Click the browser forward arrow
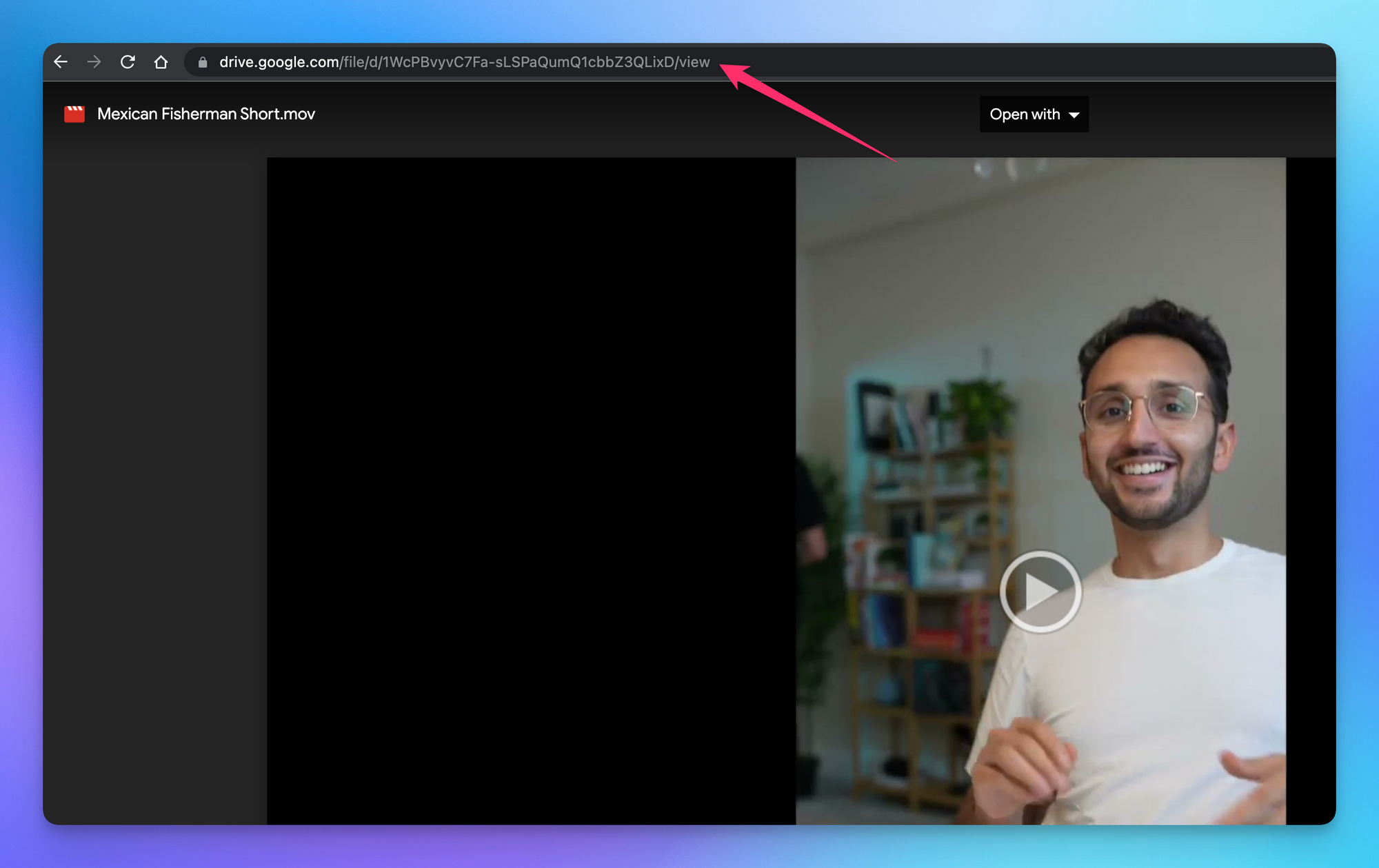This screenshot has height=868, width=1379. click(x=94, y=62)
